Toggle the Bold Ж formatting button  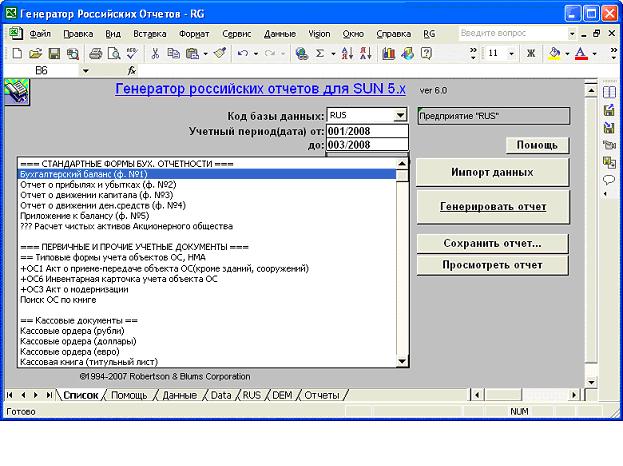531,53
